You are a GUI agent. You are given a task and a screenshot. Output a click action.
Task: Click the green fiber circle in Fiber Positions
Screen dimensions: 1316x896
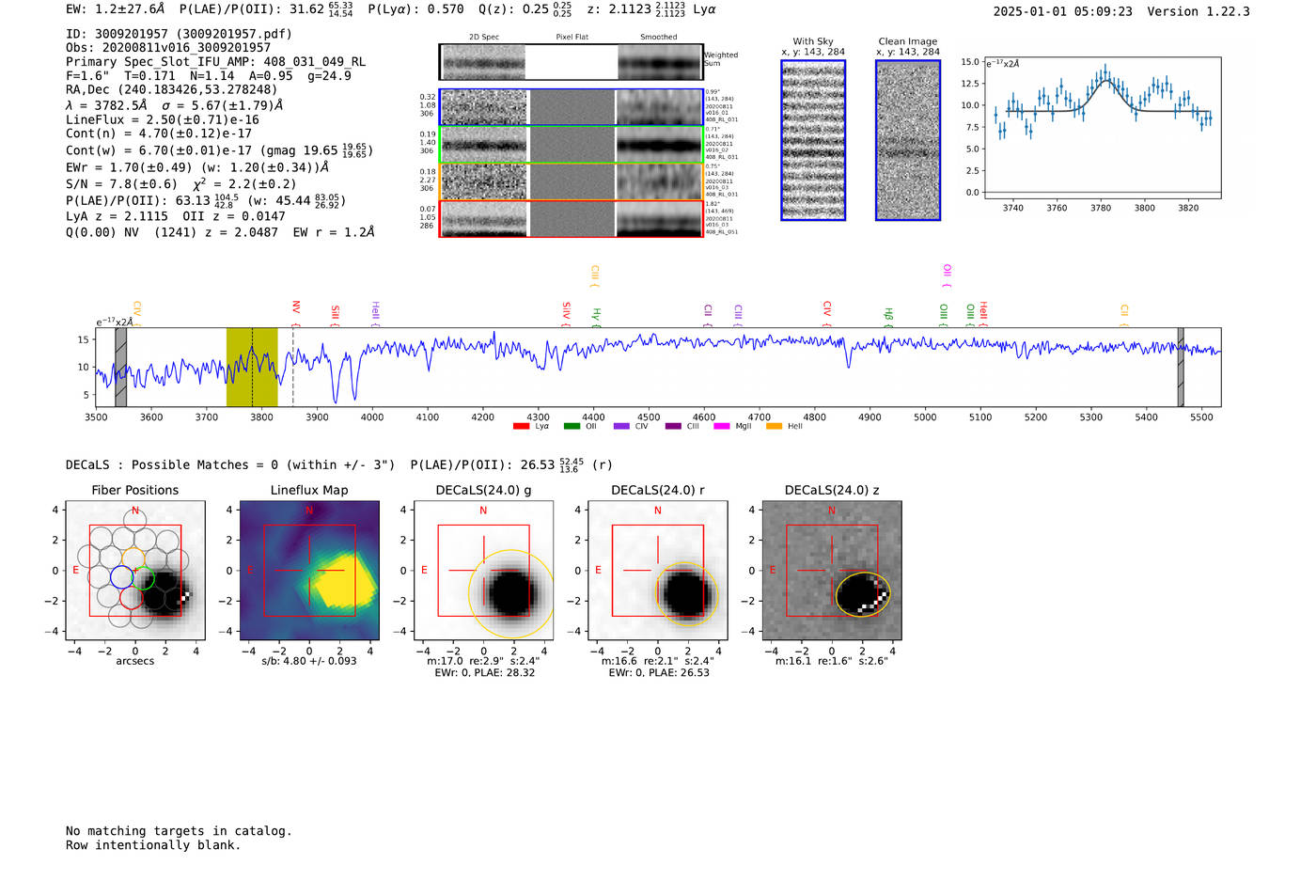point(143,578)
